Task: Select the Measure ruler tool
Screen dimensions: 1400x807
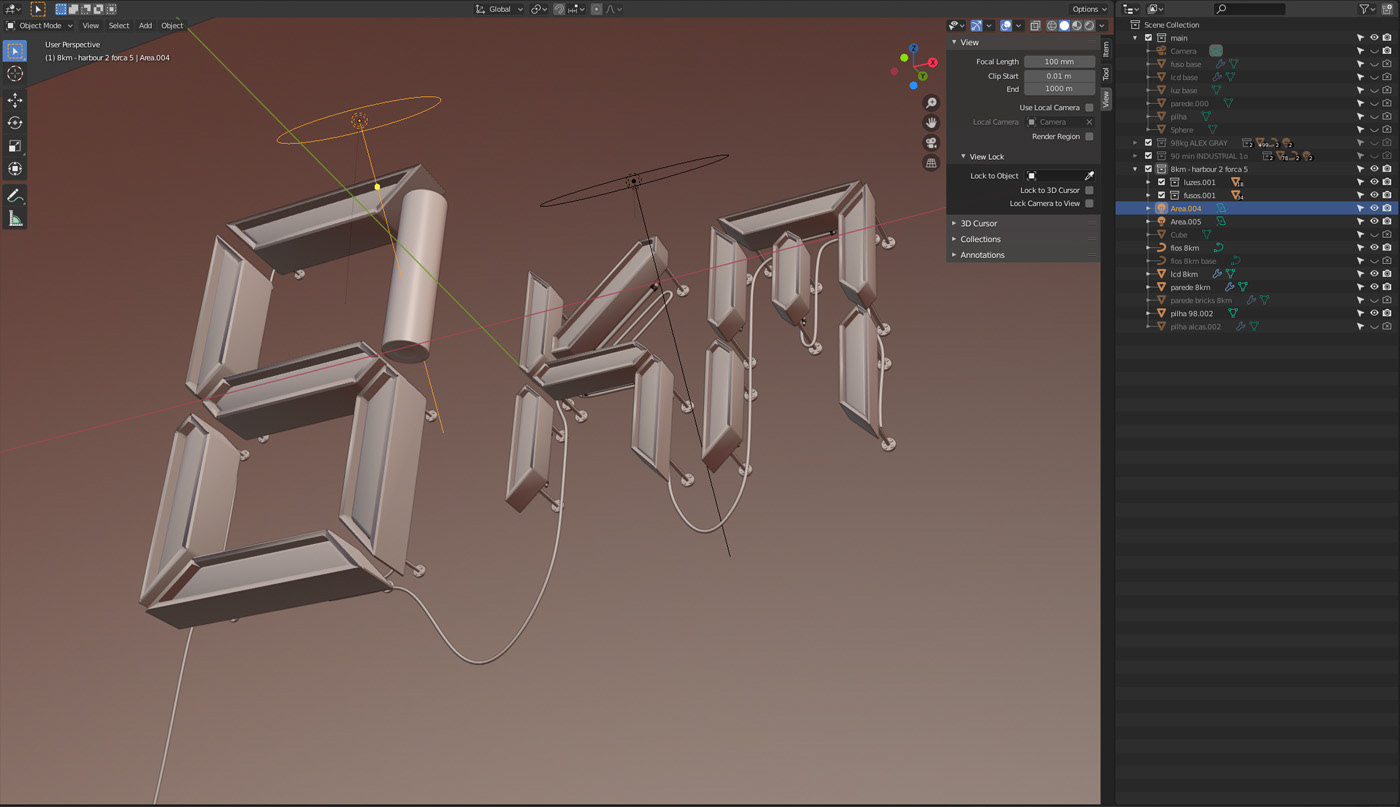Action: (x=15, y=219)
